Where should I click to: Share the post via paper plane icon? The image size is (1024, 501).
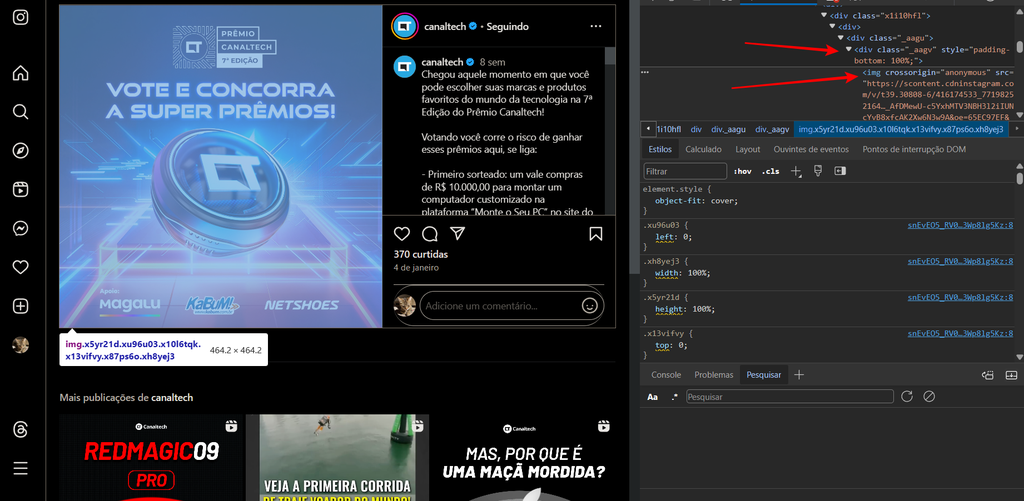457,234
